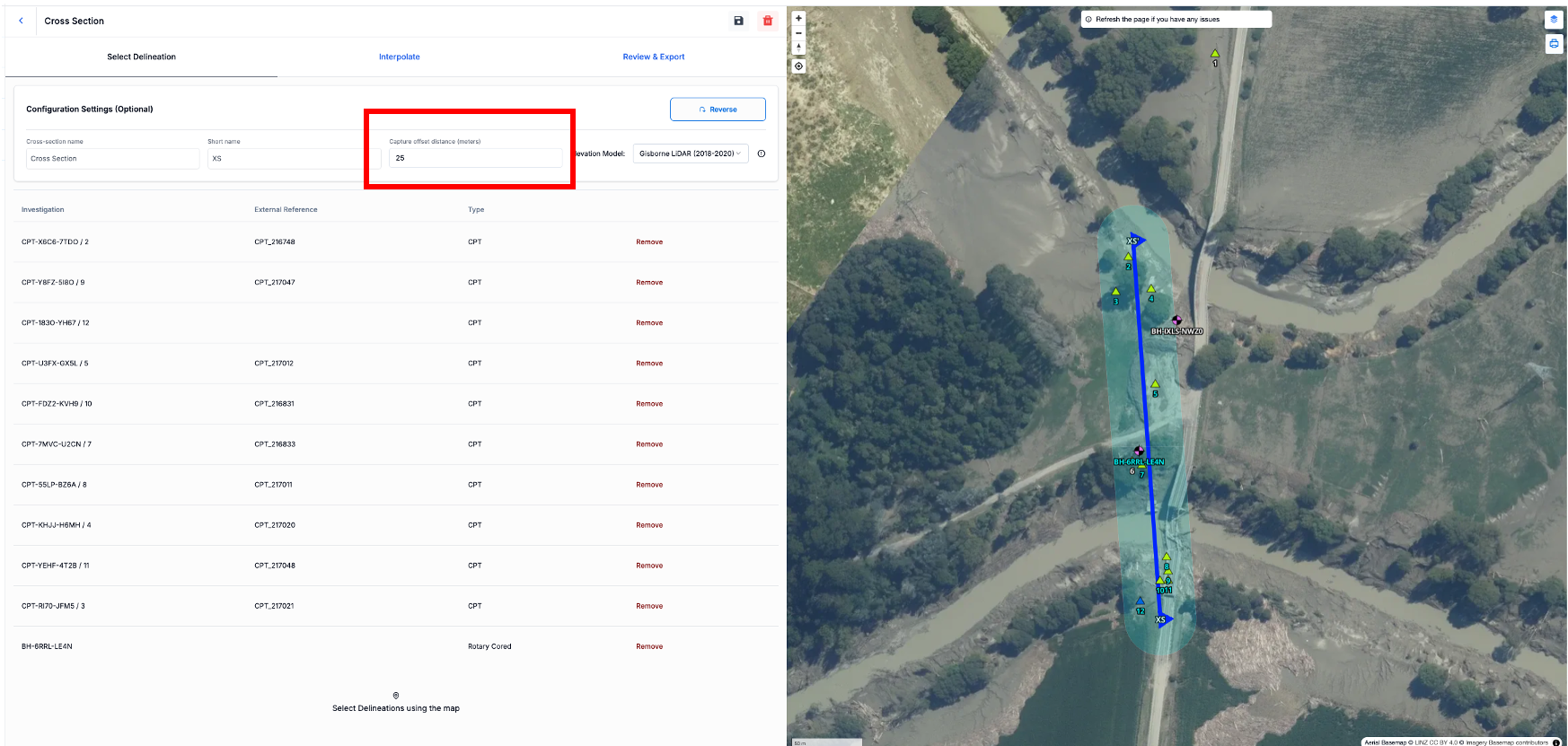Screen dimensions: 1568x746
Task: Save the cross section with the disk icon
Action: (x=738, y=21)
